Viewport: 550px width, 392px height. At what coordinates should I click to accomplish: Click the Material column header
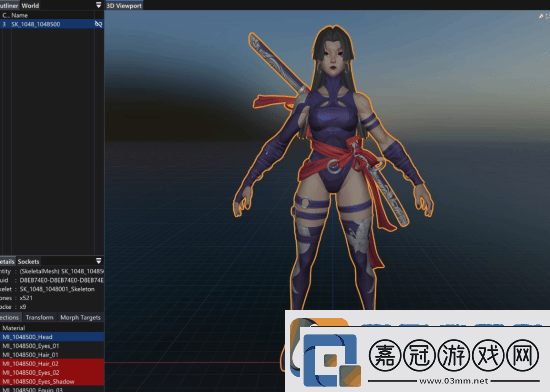coord(14,328)
